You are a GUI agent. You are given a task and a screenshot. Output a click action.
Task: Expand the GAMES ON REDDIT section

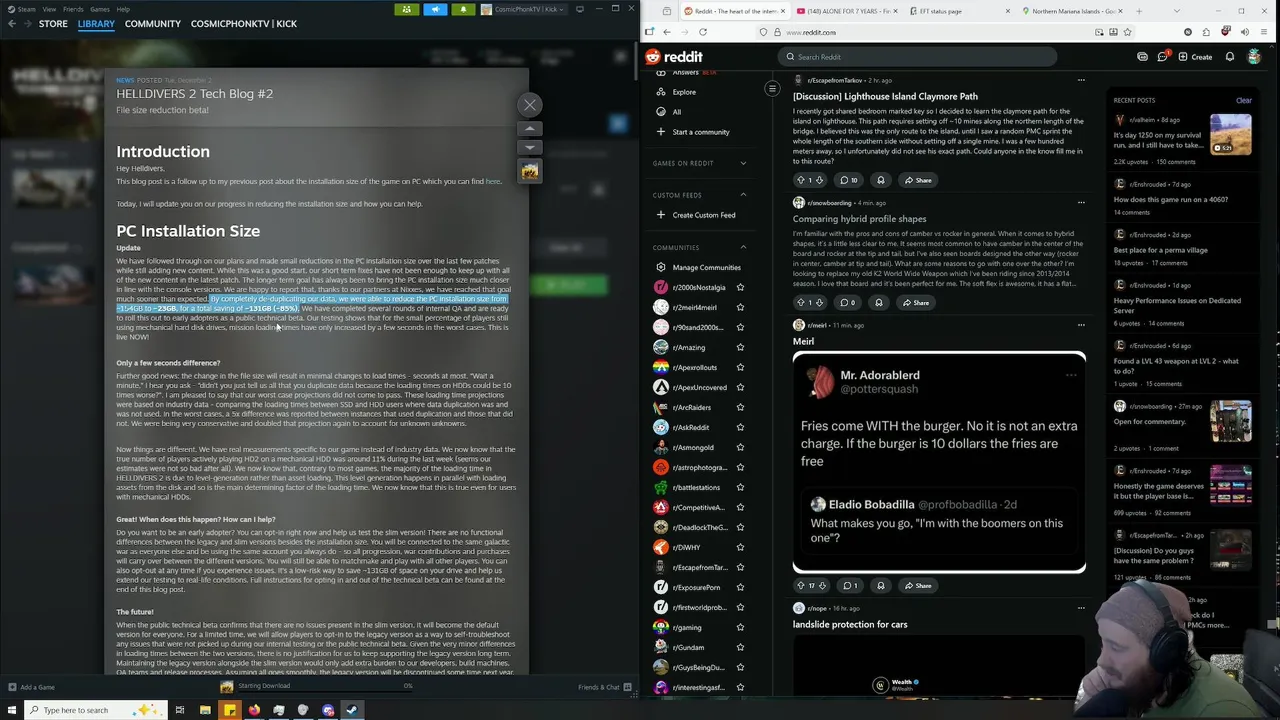click(743, 163)
